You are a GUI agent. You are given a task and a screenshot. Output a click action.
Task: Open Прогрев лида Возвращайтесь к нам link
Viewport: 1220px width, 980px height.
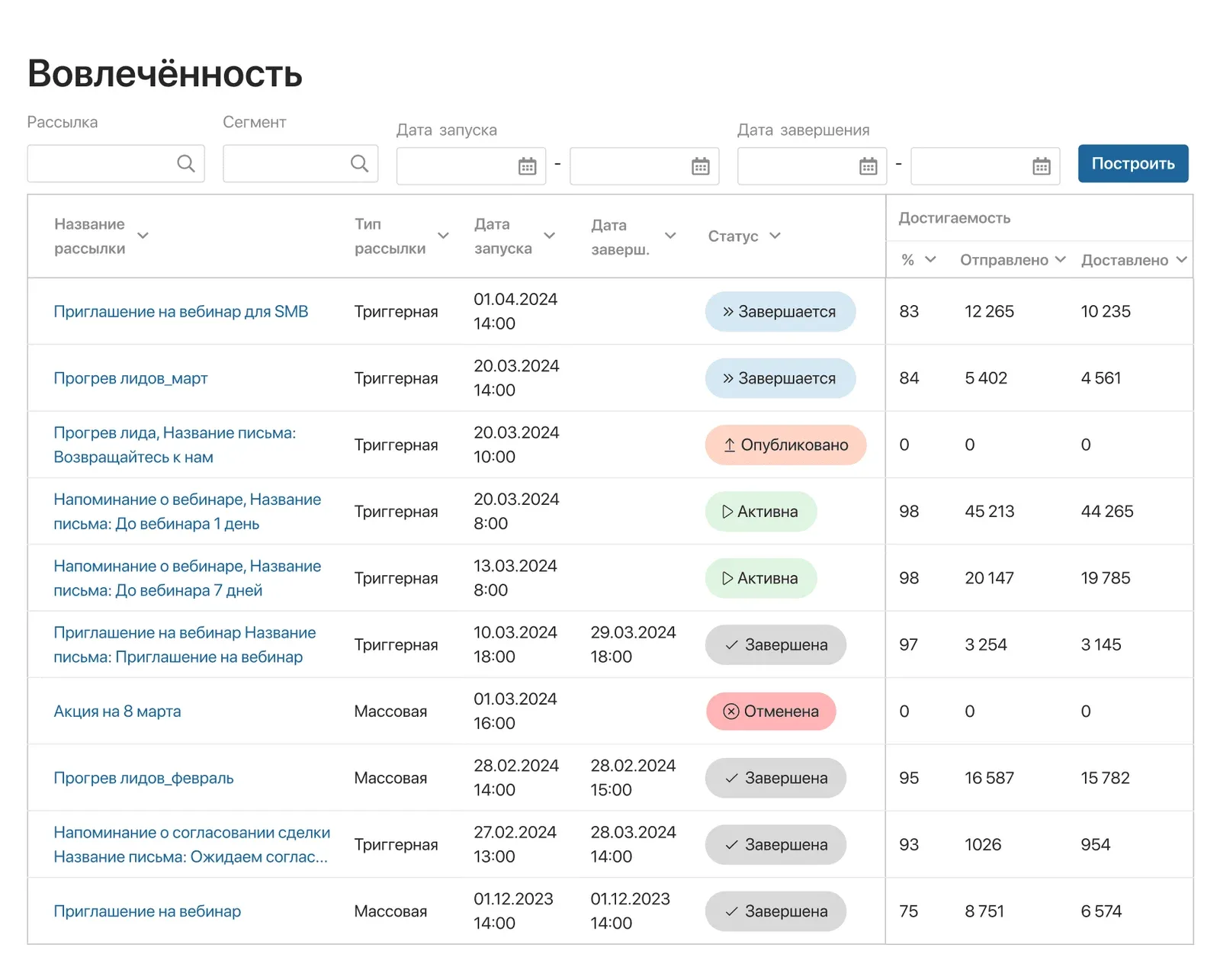point(175,445)
